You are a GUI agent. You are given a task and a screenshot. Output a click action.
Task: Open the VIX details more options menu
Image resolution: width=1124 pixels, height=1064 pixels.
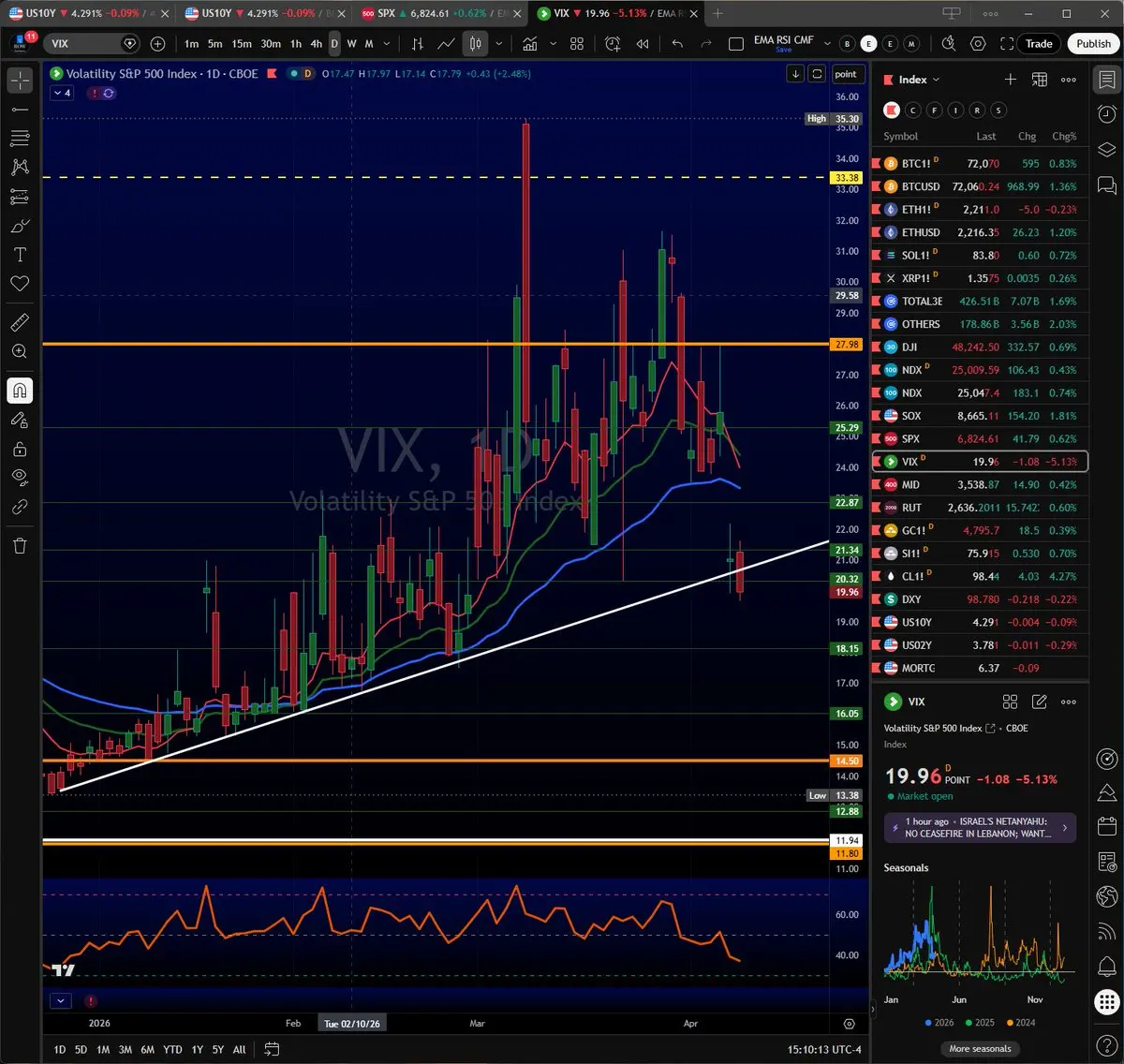coord(1069,702)
